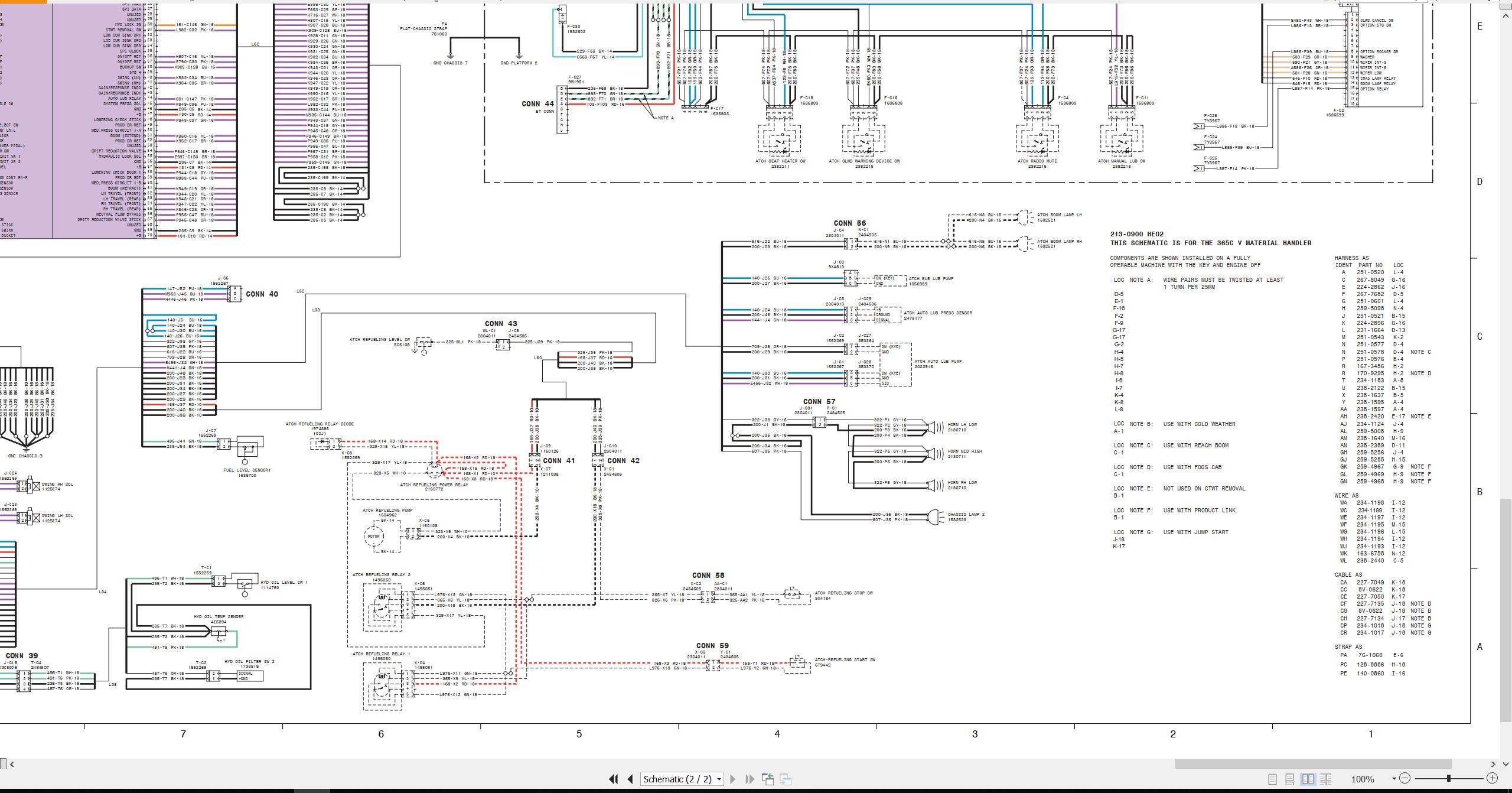Go to first page of document
Image resolution: width=1512 pixels, height=793 pixels.
coord(613,779)
